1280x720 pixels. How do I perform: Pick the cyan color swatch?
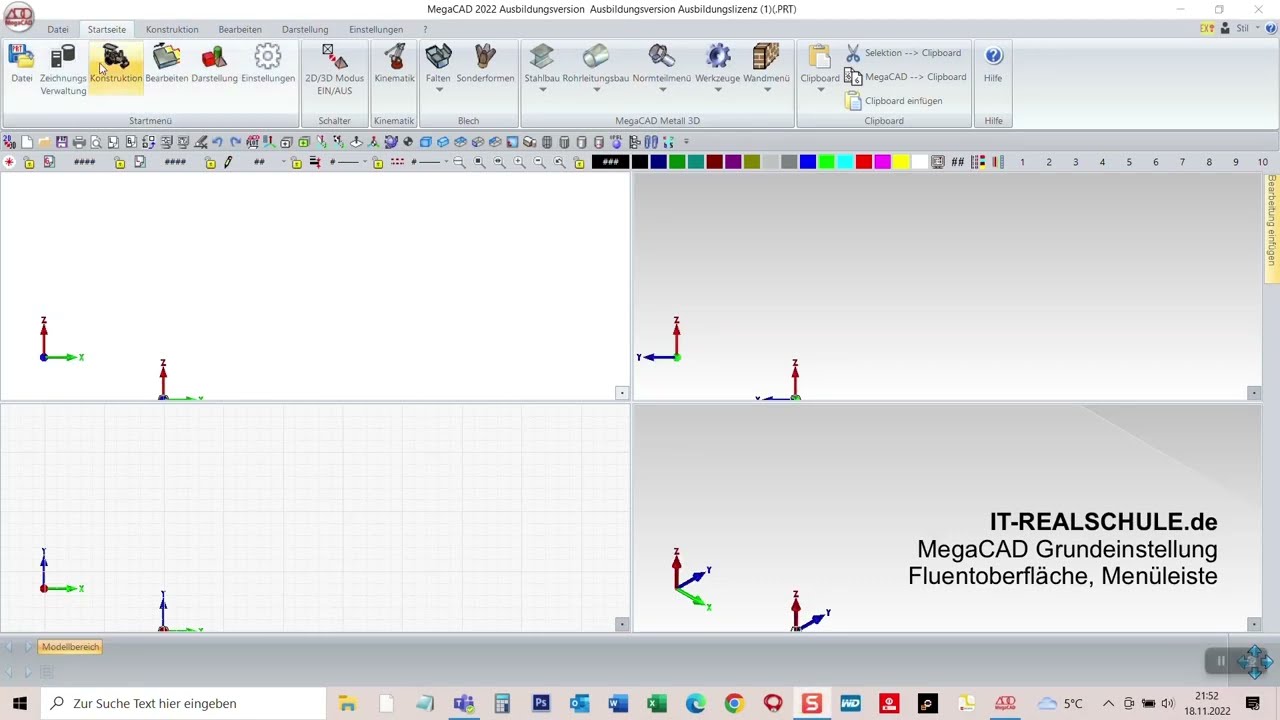point(845,162)
